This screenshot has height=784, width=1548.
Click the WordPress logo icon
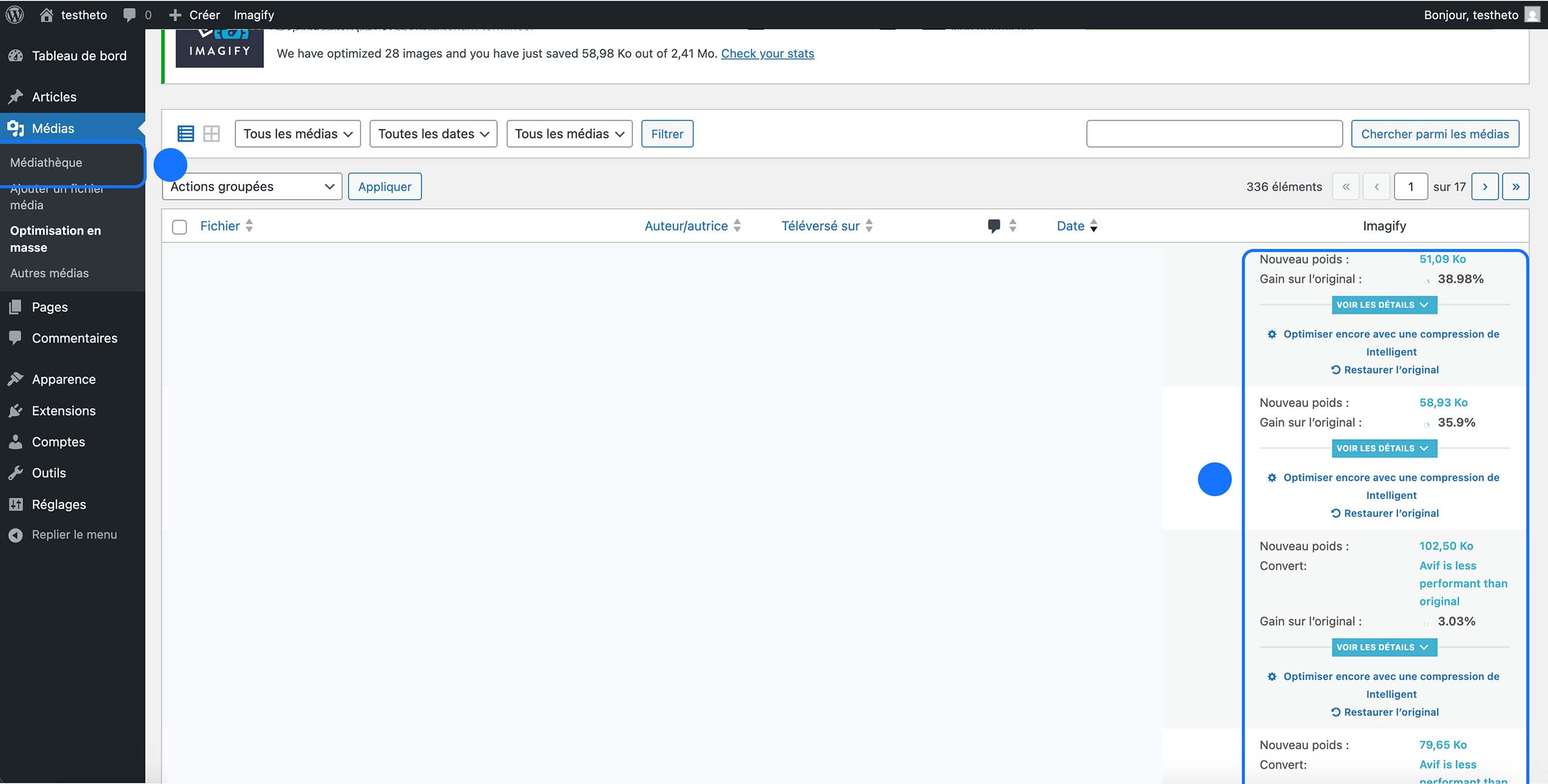(15, 15)
